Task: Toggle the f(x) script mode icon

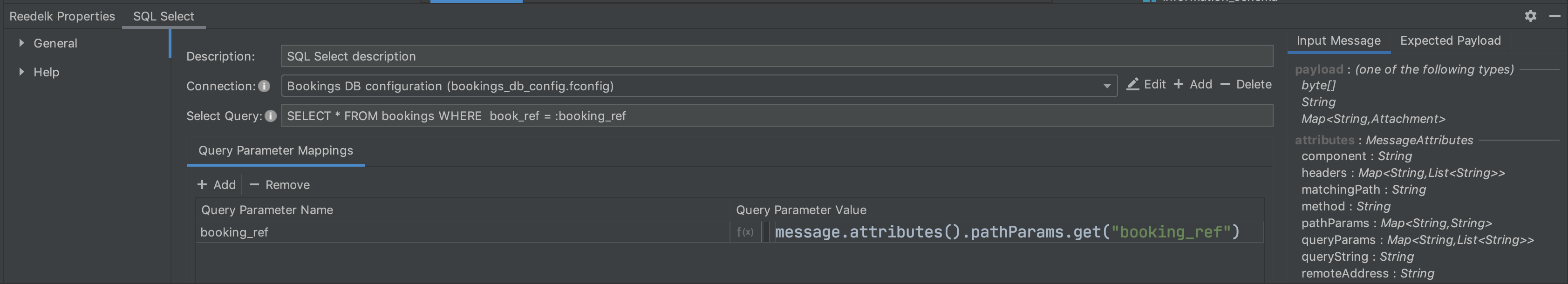Action: (745, 232)
